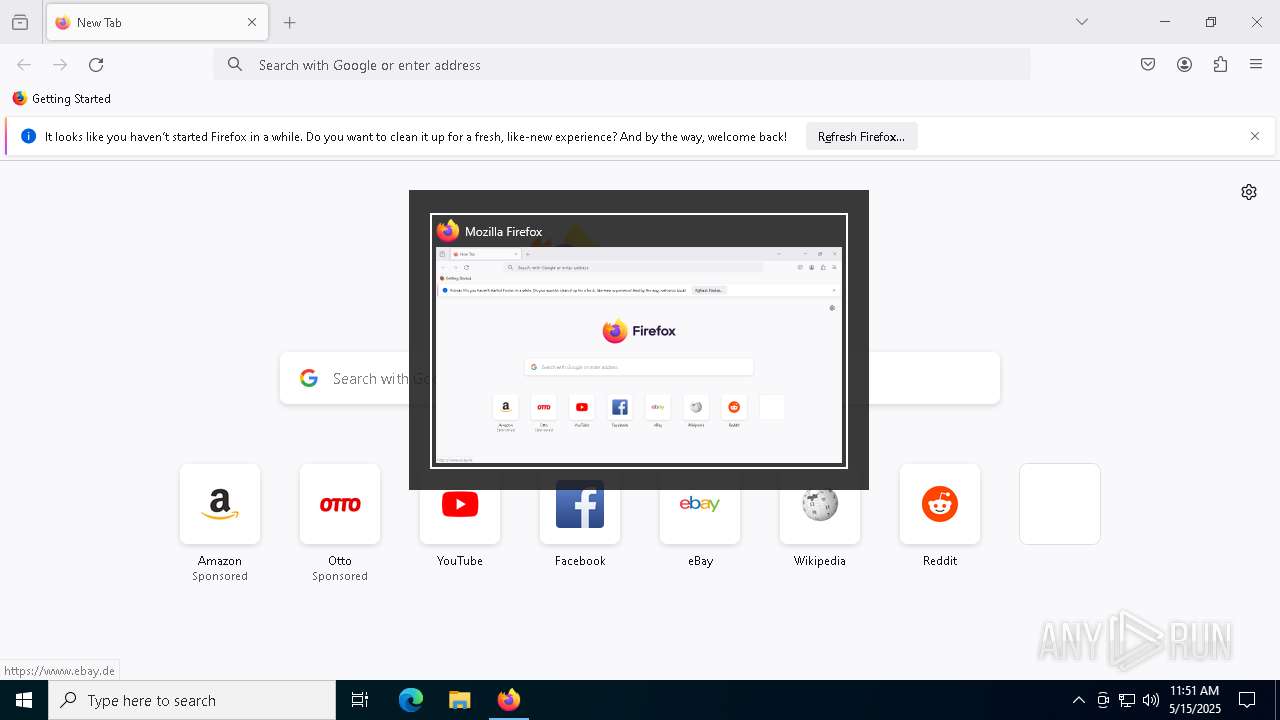Open the Getting Started bookmark

(x=62, y=99)
